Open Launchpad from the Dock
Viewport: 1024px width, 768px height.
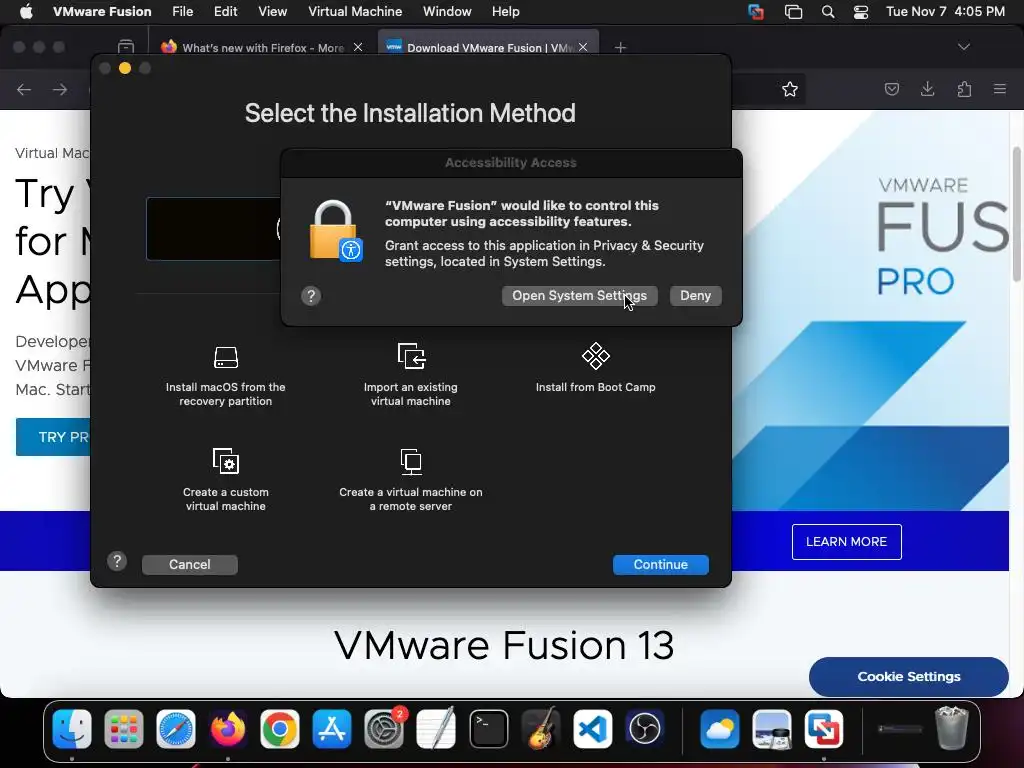click(x=123, y=729)
